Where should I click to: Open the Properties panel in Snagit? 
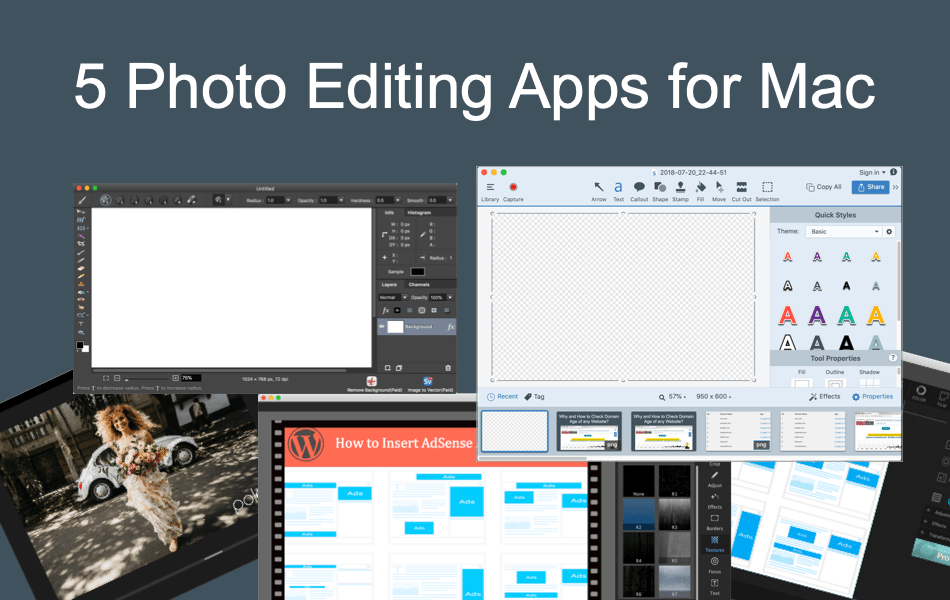872,396
